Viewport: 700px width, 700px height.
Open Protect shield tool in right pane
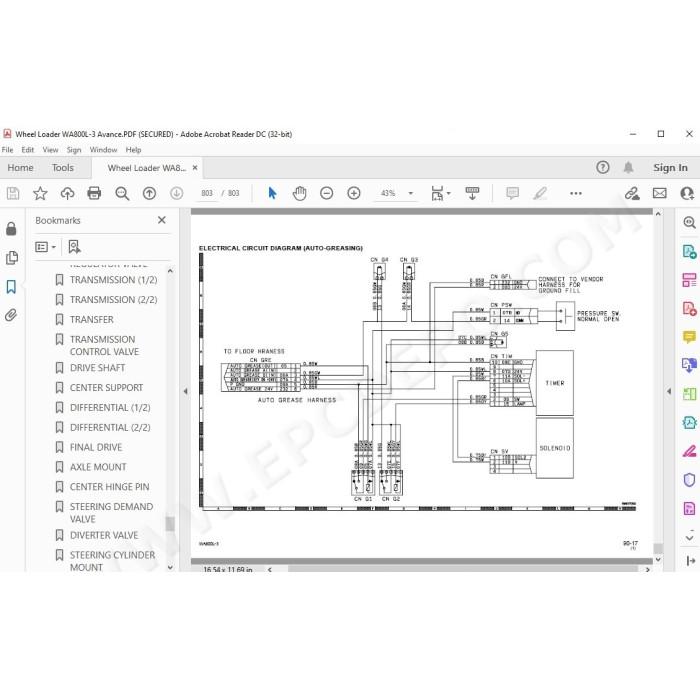pos(690,480)
